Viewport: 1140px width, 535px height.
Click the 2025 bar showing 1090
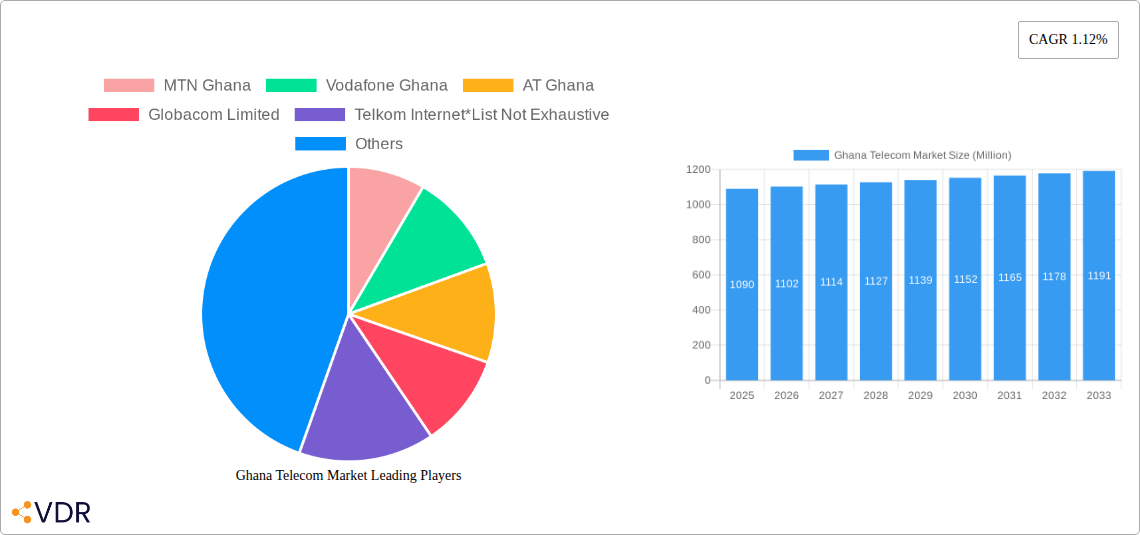[742, 284]
